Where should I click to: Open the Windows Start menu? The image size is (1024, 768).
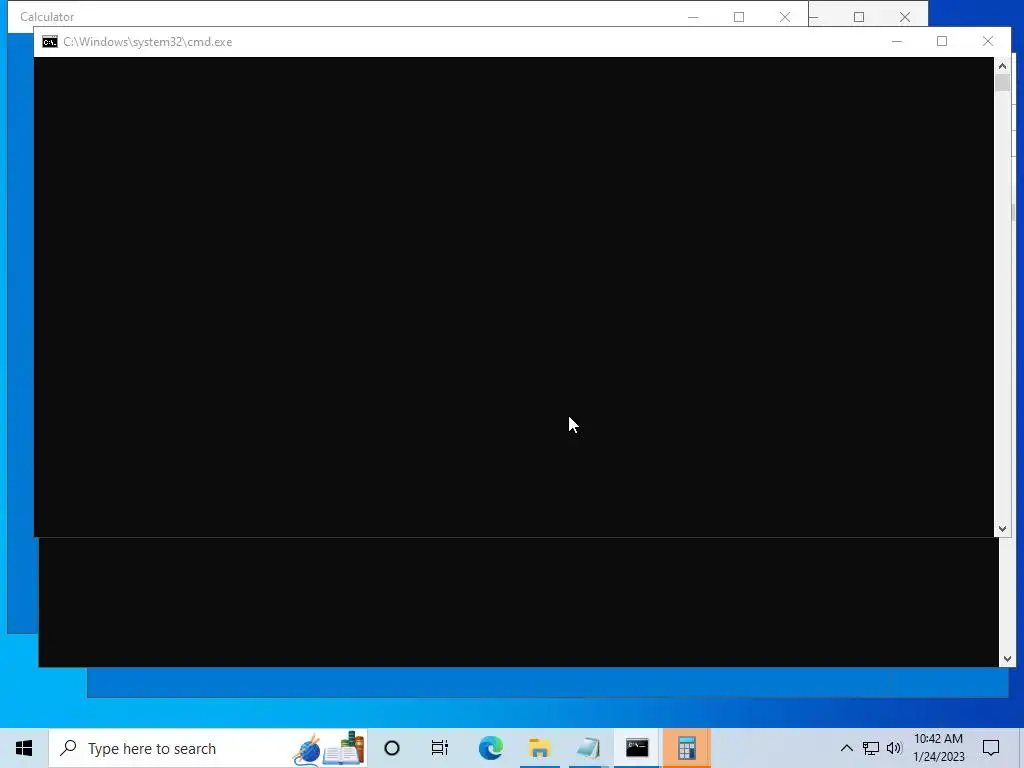pyautogui.click(x=24, y=748)
